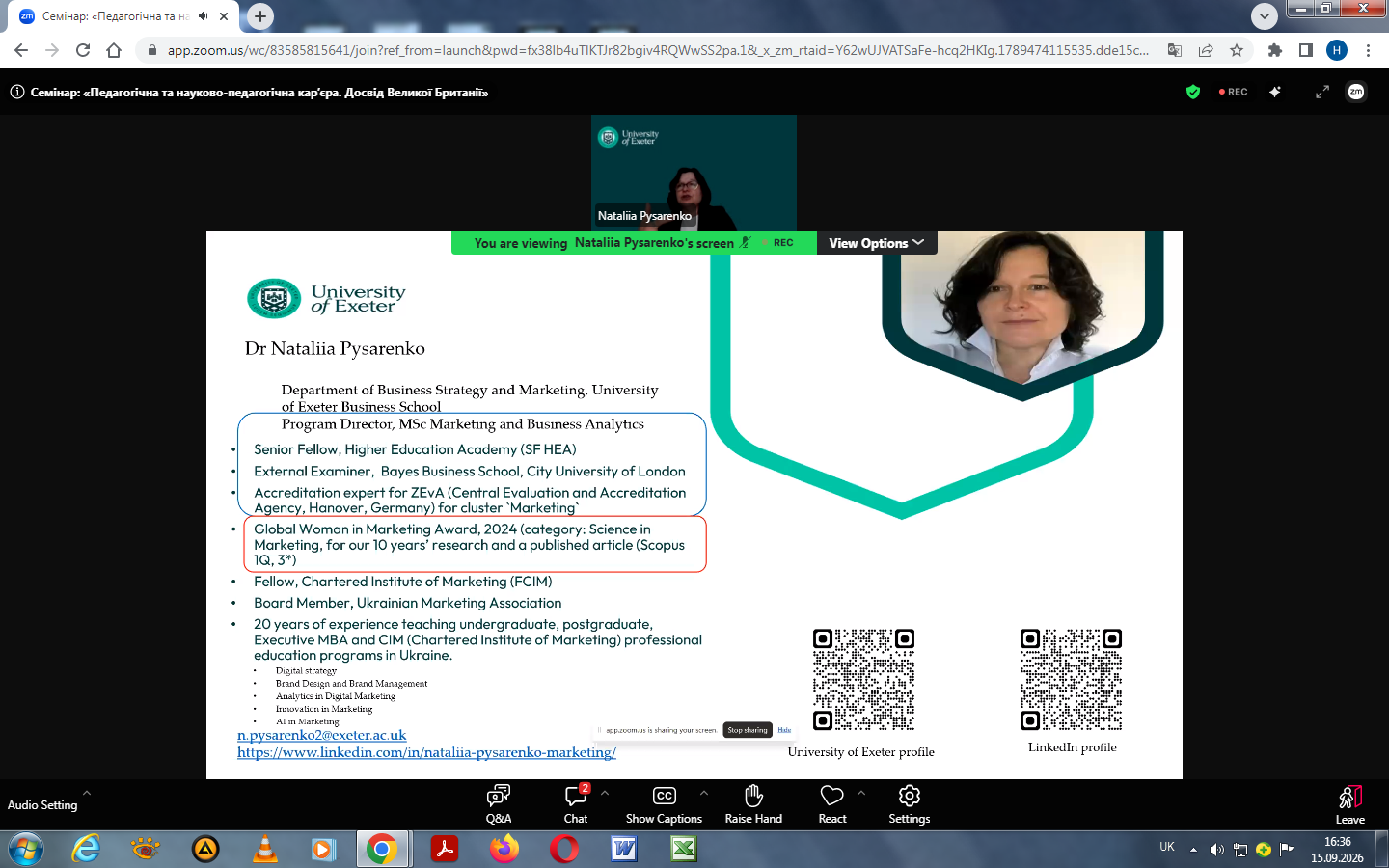The height and width of the screenshot is (868, 1389).
Task: Click the address bar URL field
Action: 658,50
